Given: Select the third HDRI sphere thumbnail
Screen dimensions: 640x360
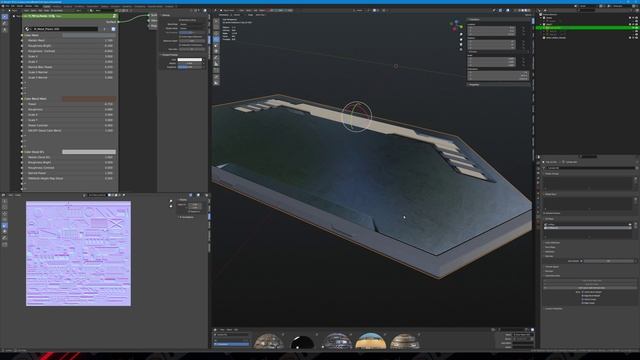Looking at the screenshot, I should tap(337, 341).
